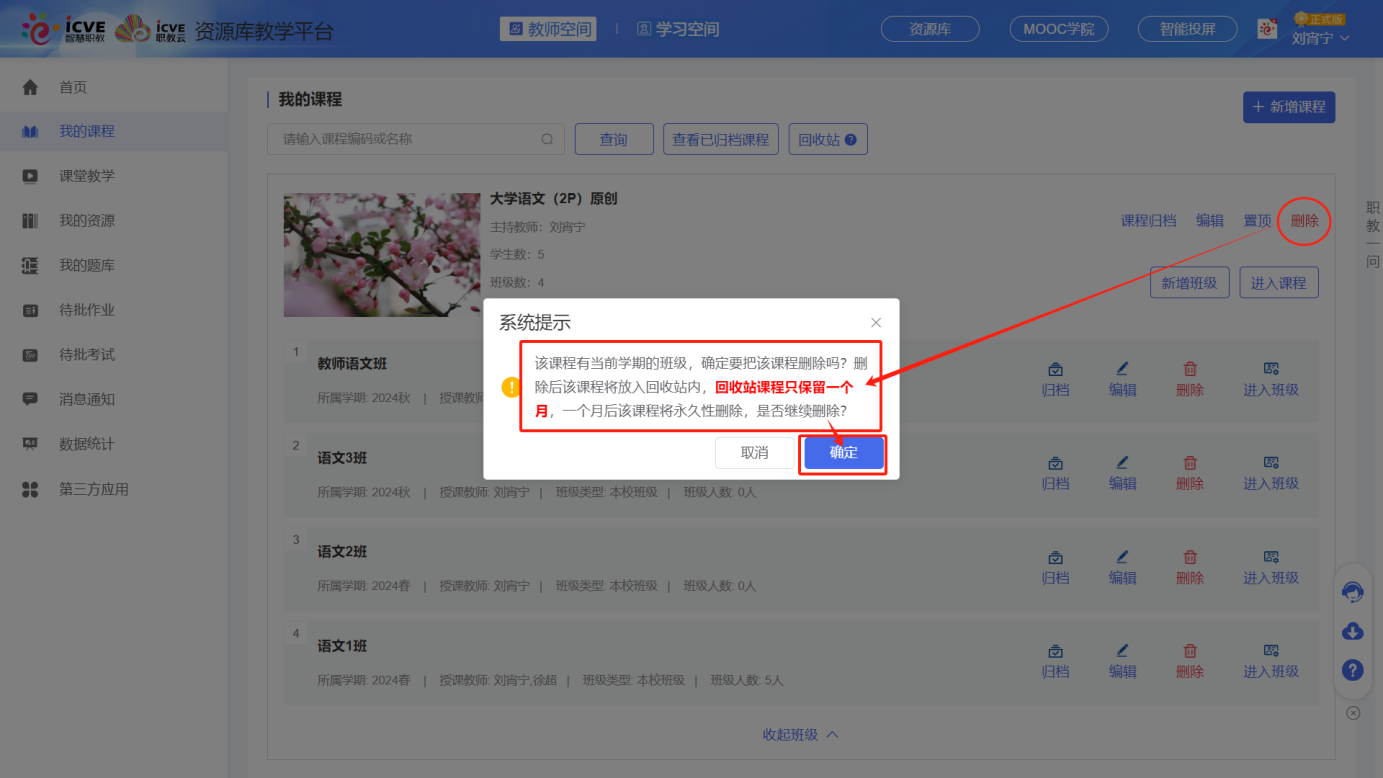Open the 刘宵宁 user dropdown menu
Screen dimensions: 1383x778
tap(1320, 38)
